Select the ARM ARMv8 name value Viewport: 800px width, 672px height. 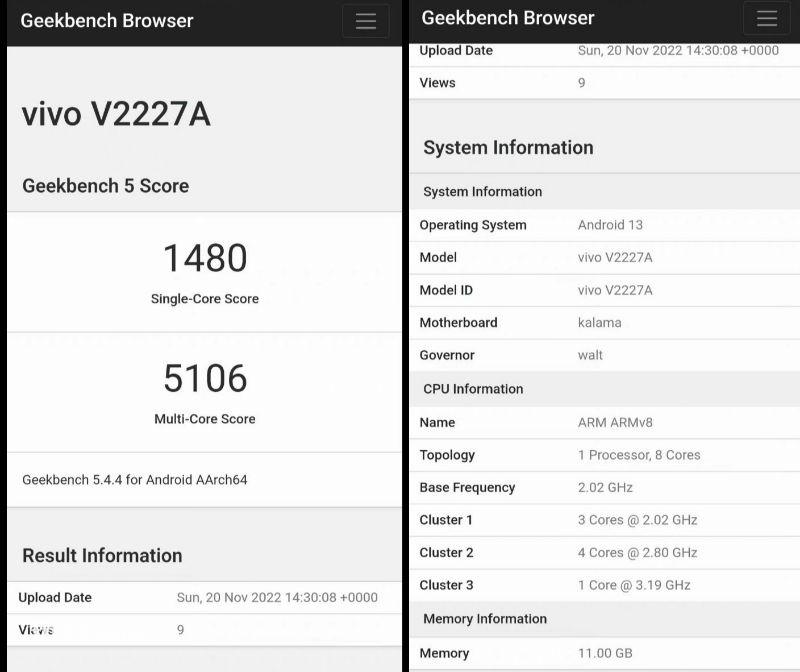click(615, 422)
